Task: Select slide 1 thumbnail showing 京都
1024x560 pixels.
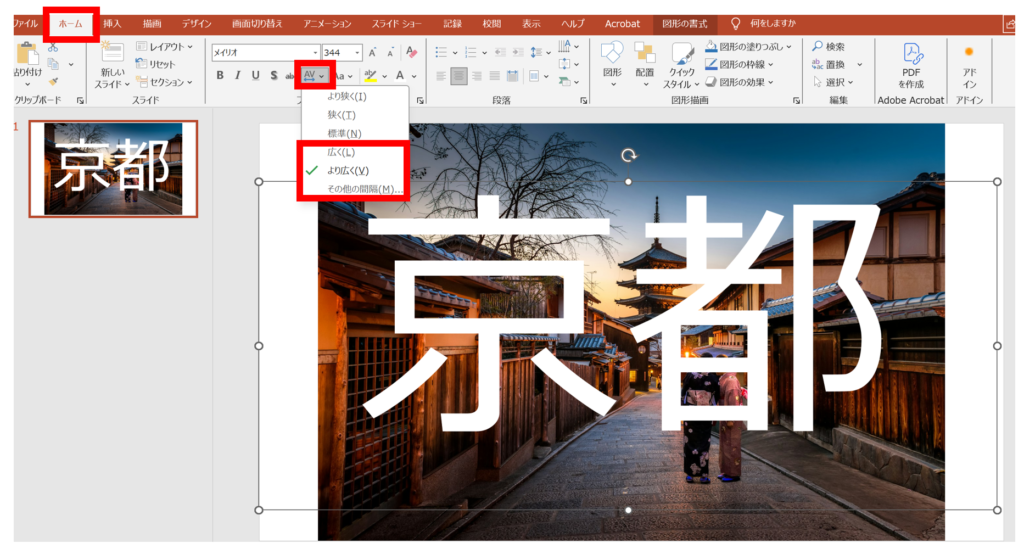Action: point(112,169)
